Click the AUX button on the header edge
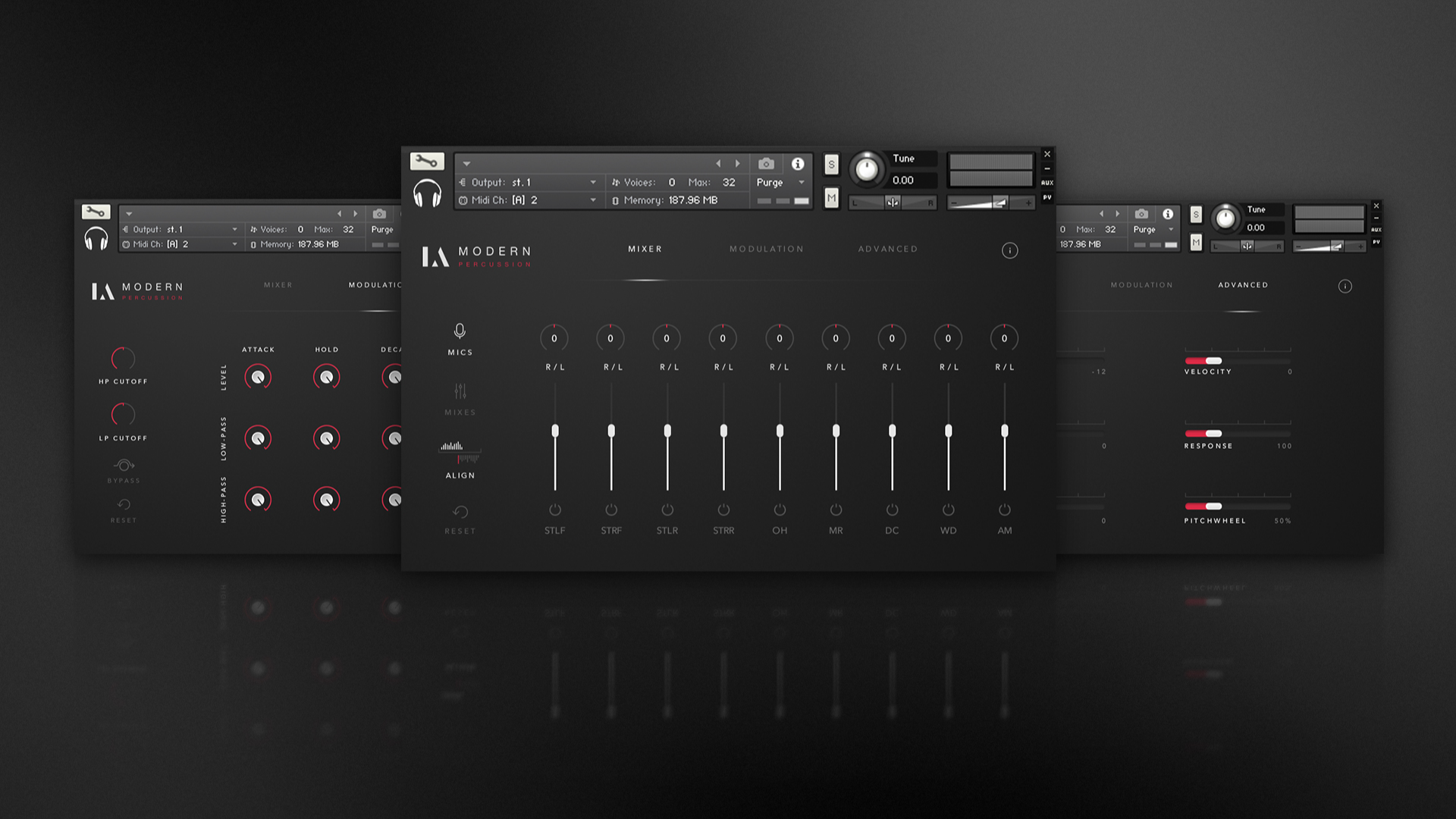Viewport: 1456px width, 819px height. [x=1047, y=182]
